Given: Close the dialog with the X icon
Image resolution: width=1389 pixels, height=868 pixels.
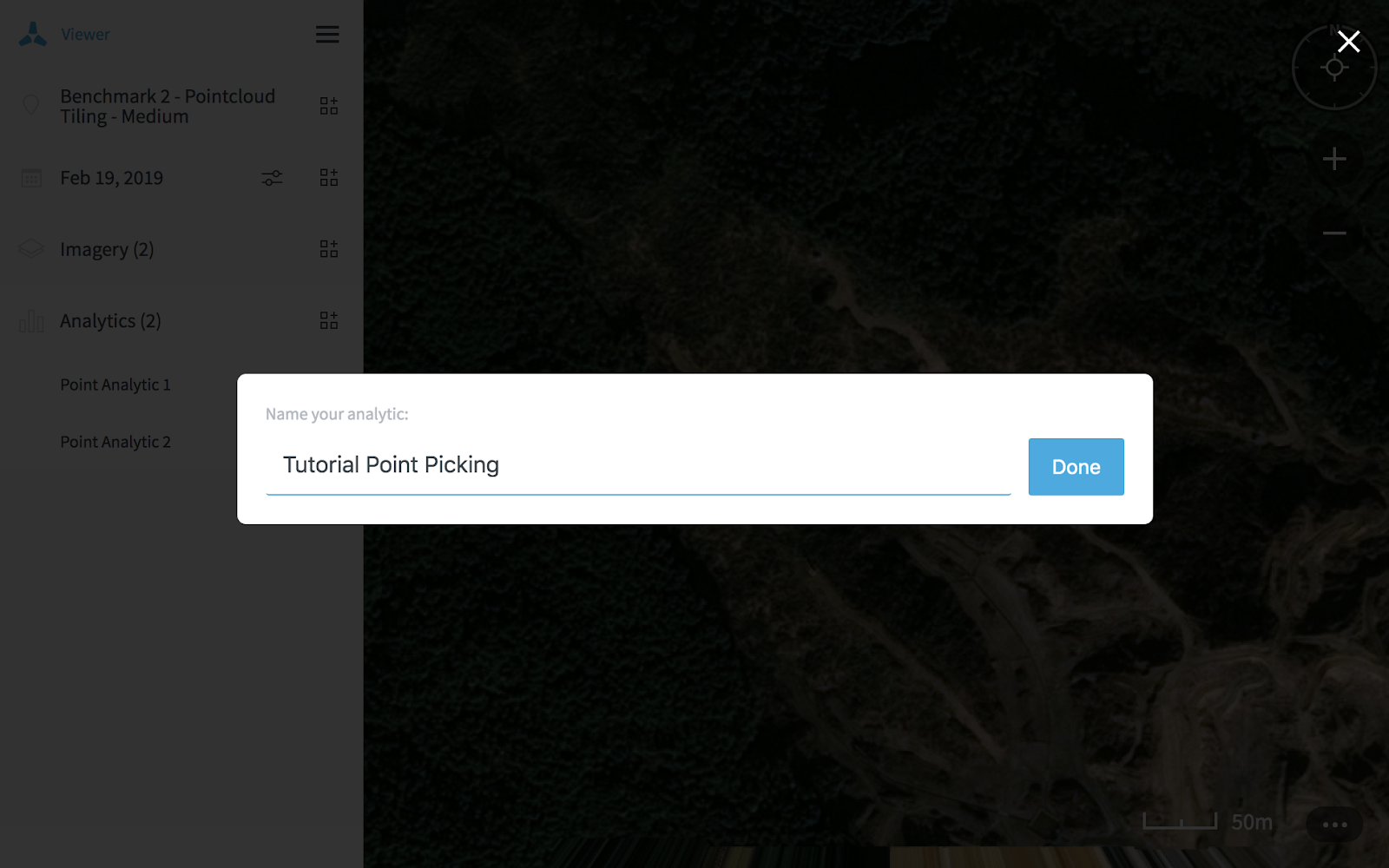Looking at the screenshot, I should [x=1348, y=41].
